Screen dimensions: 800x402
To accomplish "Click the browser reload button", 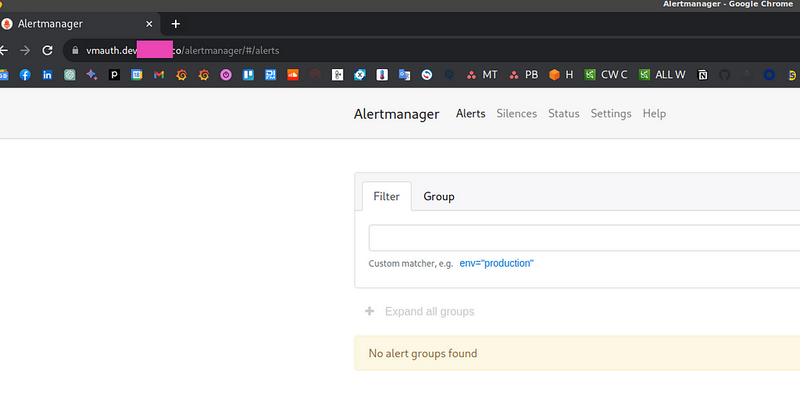I will pyautogui.click(x=47, y=49).
